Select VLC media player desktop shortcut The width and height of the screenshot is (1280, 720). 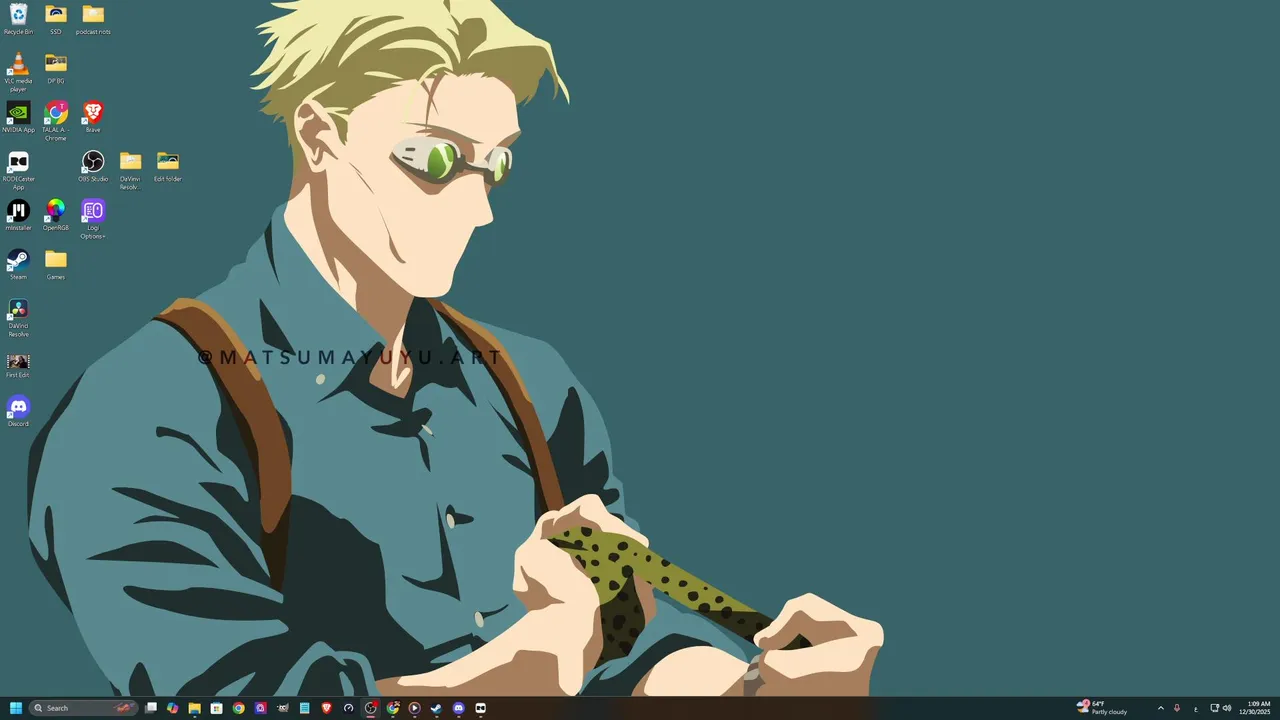point(18,72)
